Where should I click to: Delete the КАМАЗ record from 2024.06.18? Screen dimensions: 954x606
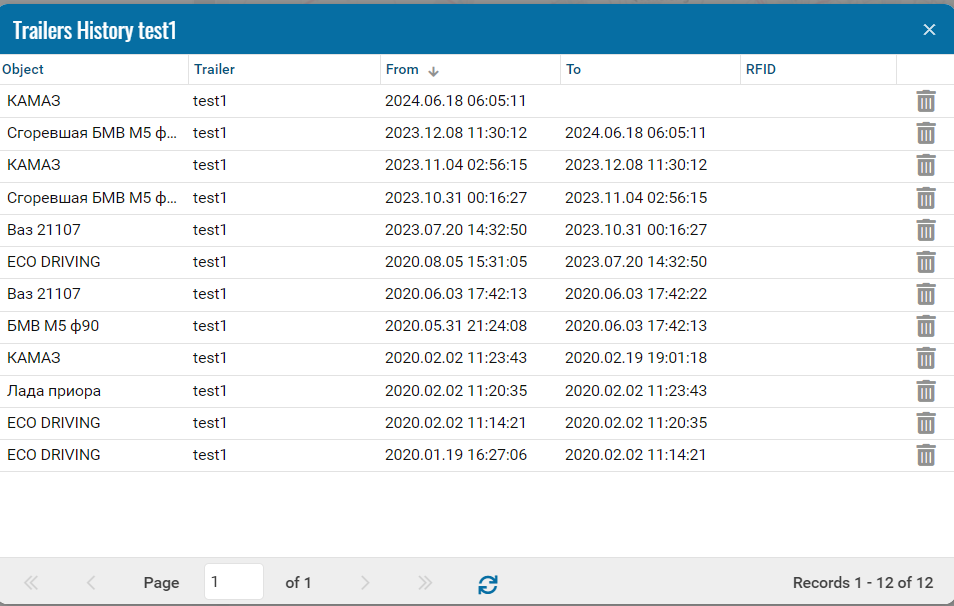(926, 101)
